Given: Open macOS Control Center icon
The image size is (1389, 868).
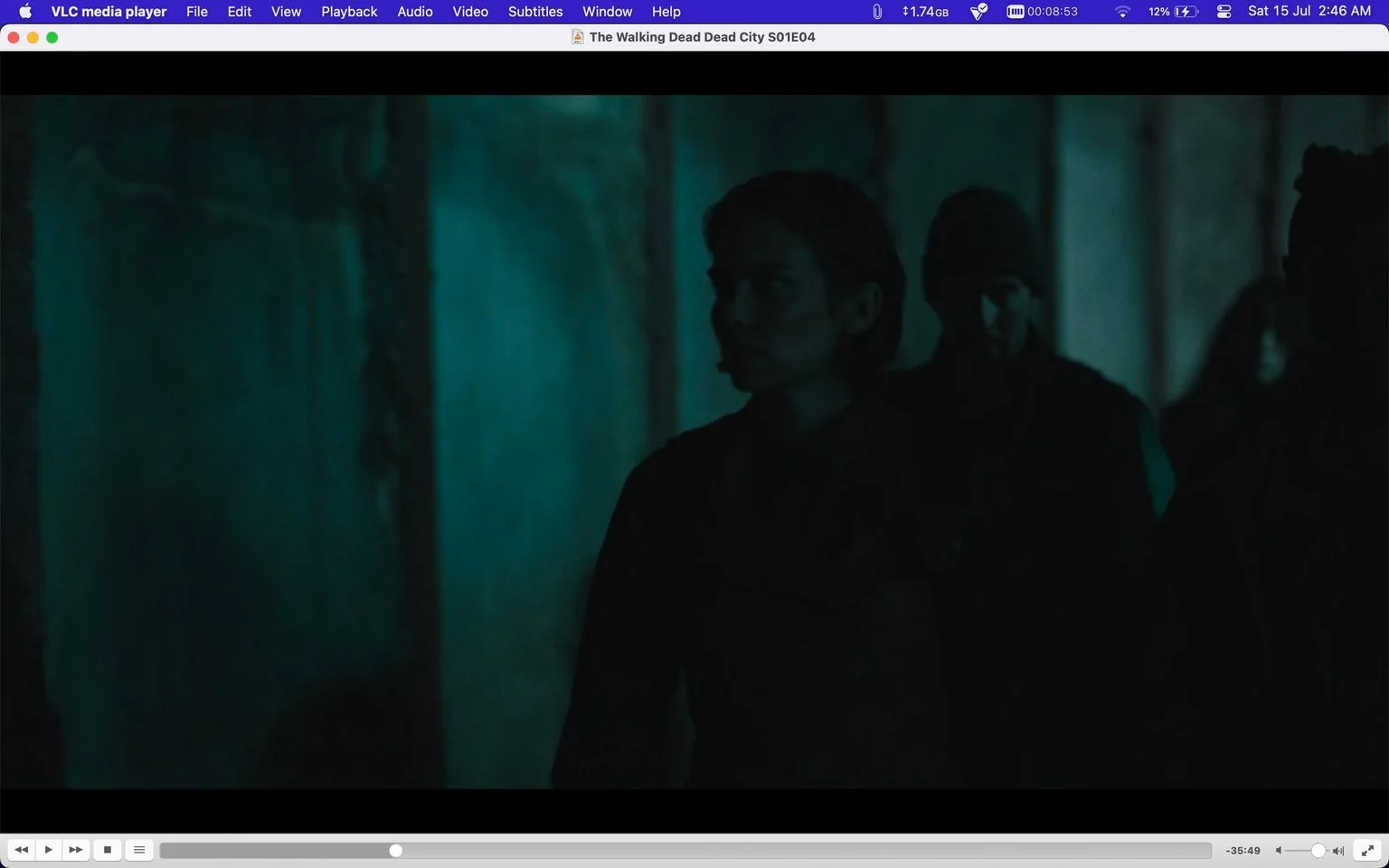Looking at the screenshot, I should [1224, 12].
